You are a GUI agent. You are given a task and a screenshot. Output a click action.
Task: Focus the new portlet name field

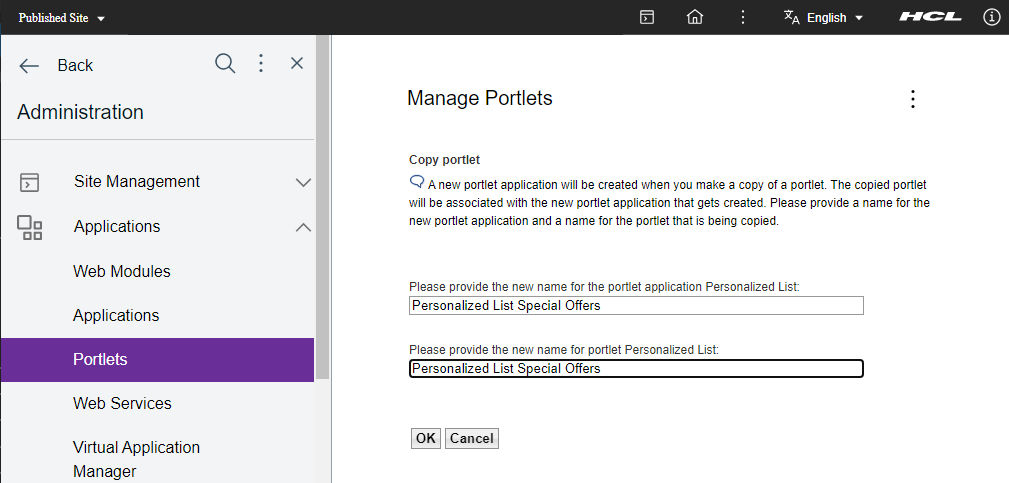636,369
